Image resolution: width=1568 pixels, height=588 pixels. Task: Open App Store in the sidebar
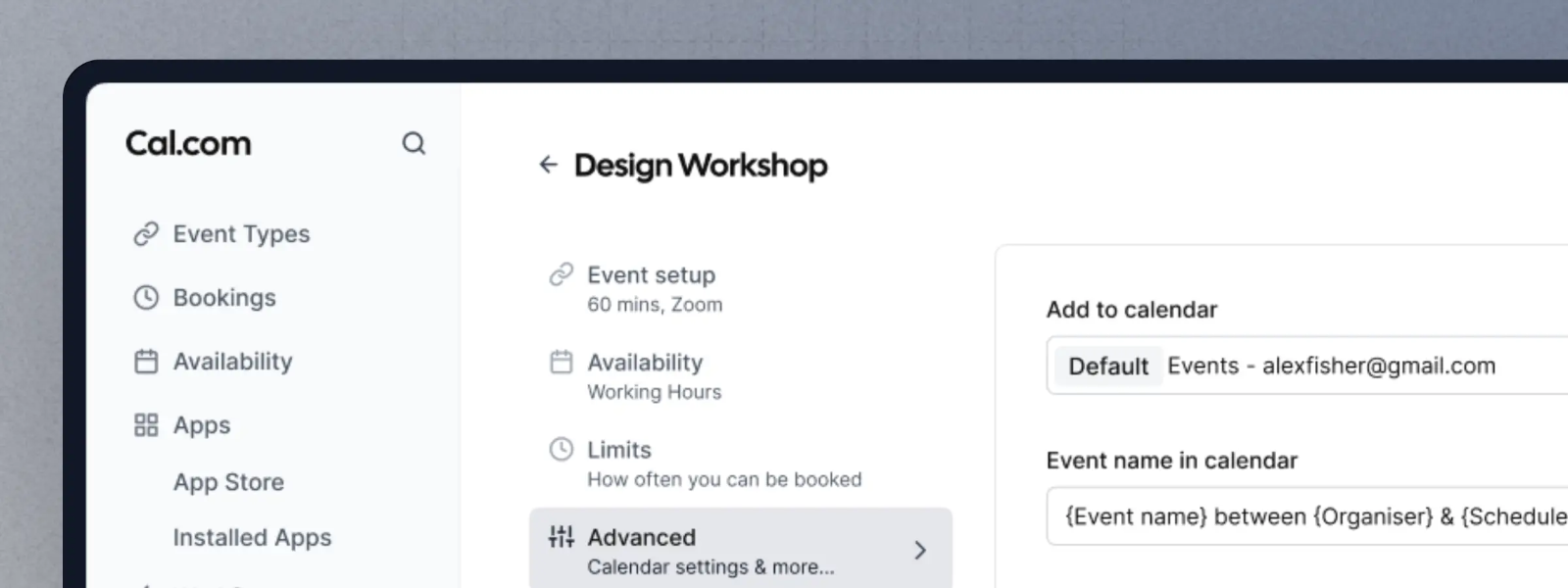(228, 482)
